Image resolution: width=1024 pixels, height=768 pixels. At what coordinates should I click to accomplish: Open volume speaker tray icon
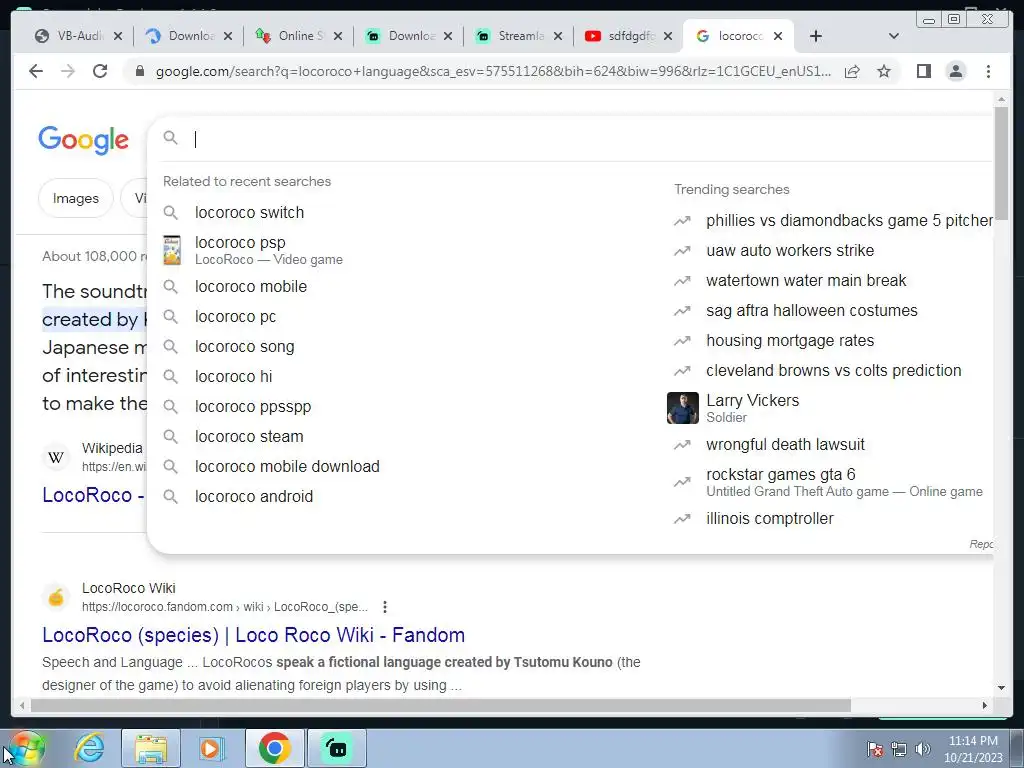pyautogui.click(x=922, y=749)
